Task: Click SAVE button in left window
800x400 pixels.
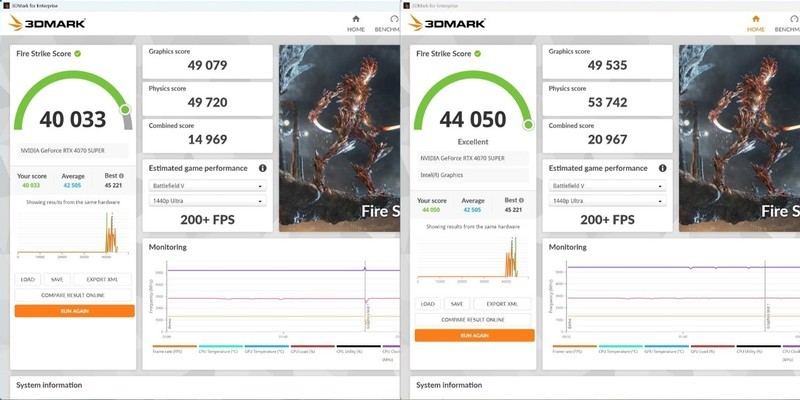Action: point(57,280)
